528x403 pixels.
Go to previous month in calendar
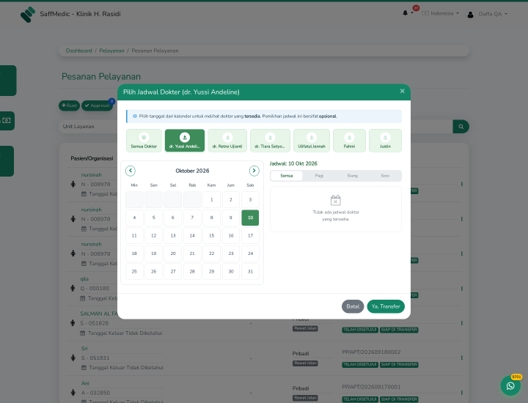(130, 171)
